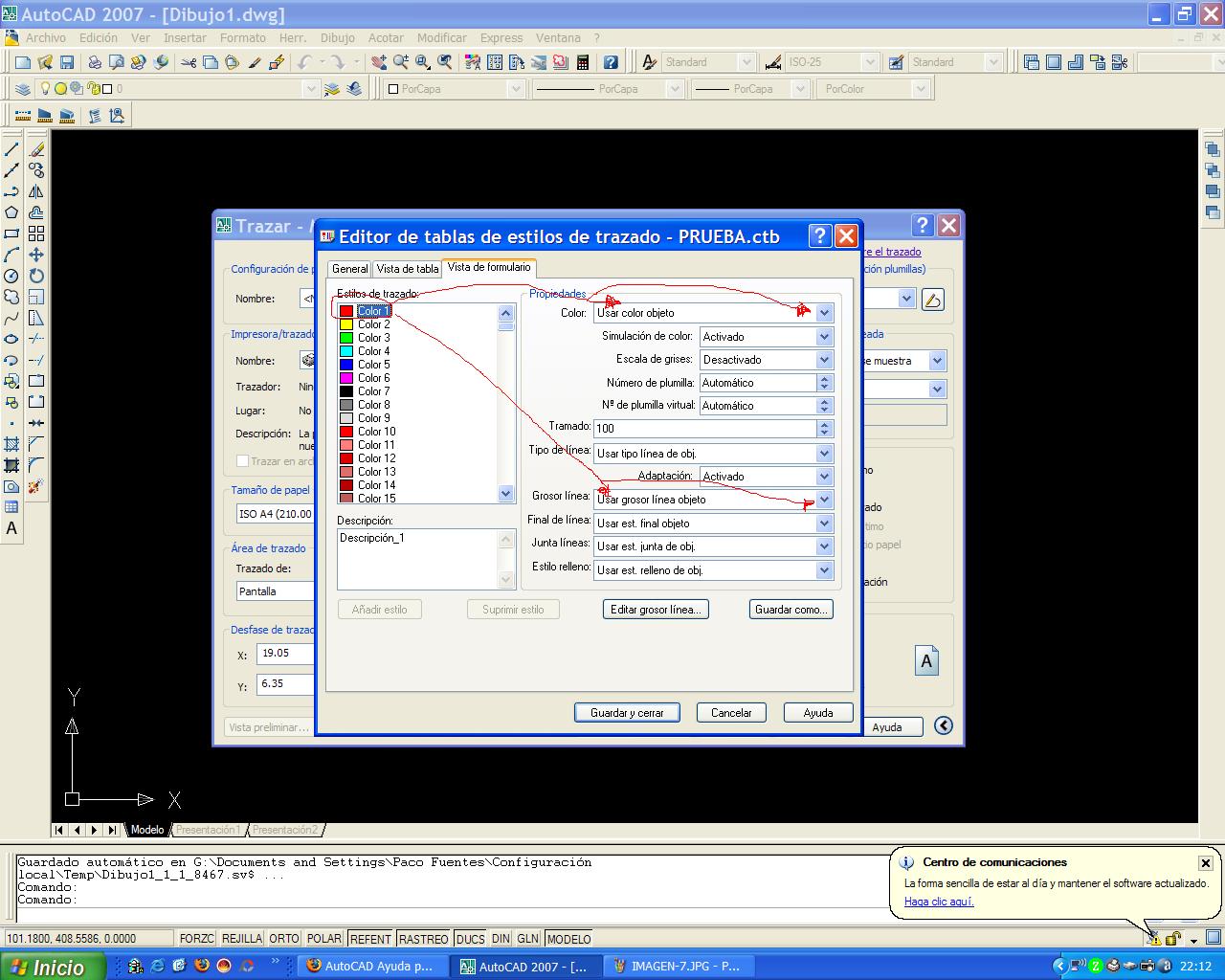Click Ayuda button in the style editor
This screenshot has height=980, width=1225.
(818, 713)
